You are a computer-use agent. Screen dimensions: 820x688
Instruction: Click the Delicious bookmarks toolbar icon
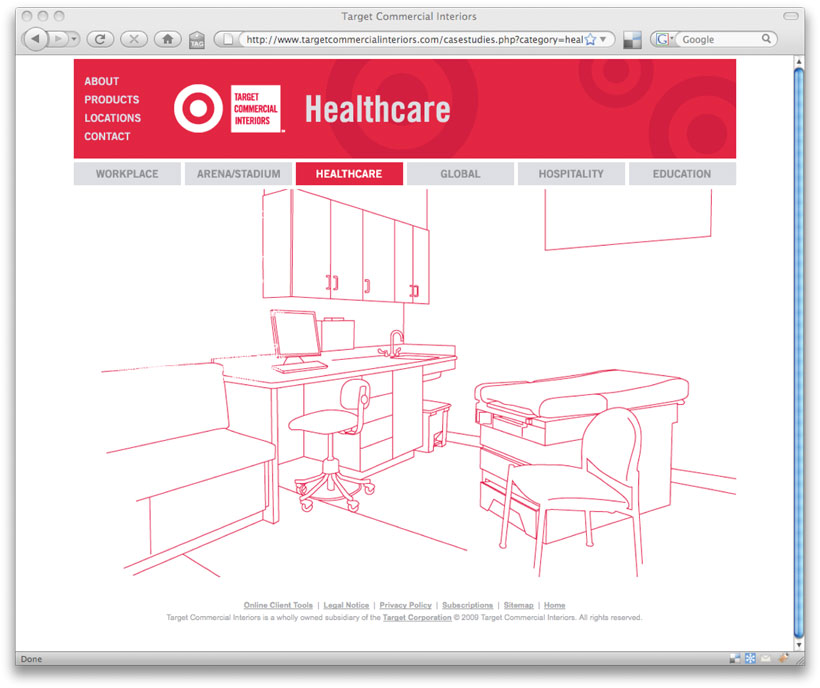tap(632, 40)
